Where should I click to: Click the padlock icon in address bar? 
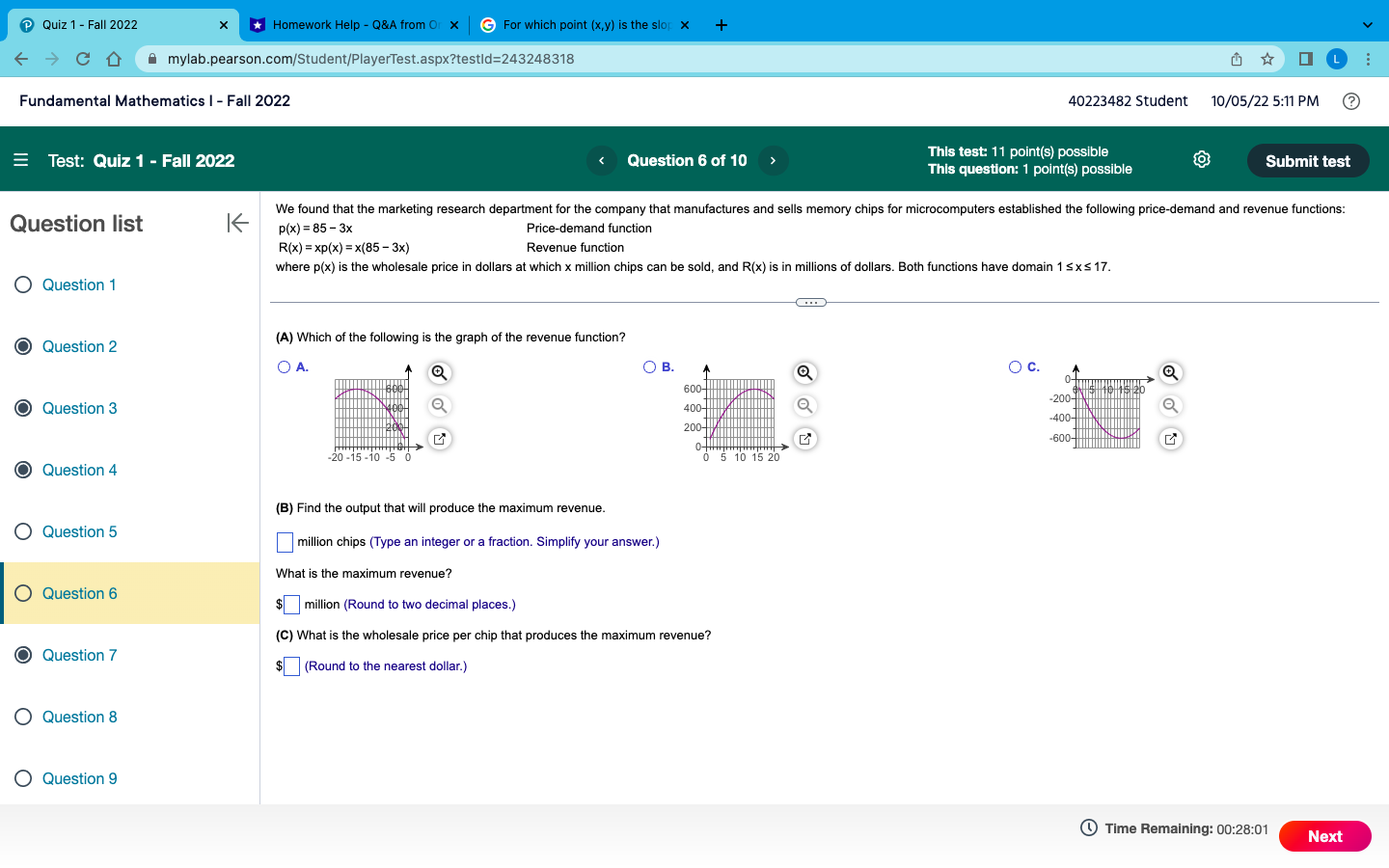pyautogui.click(x=151, y=58)
